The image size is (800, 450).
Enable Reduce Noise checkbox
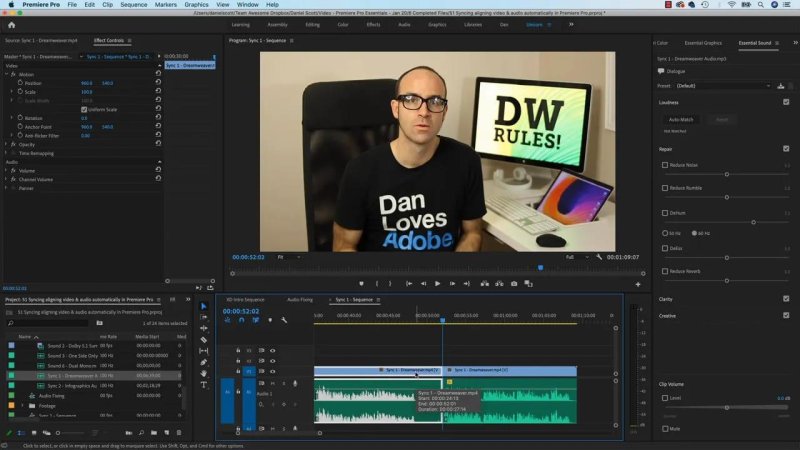[665, 165]
